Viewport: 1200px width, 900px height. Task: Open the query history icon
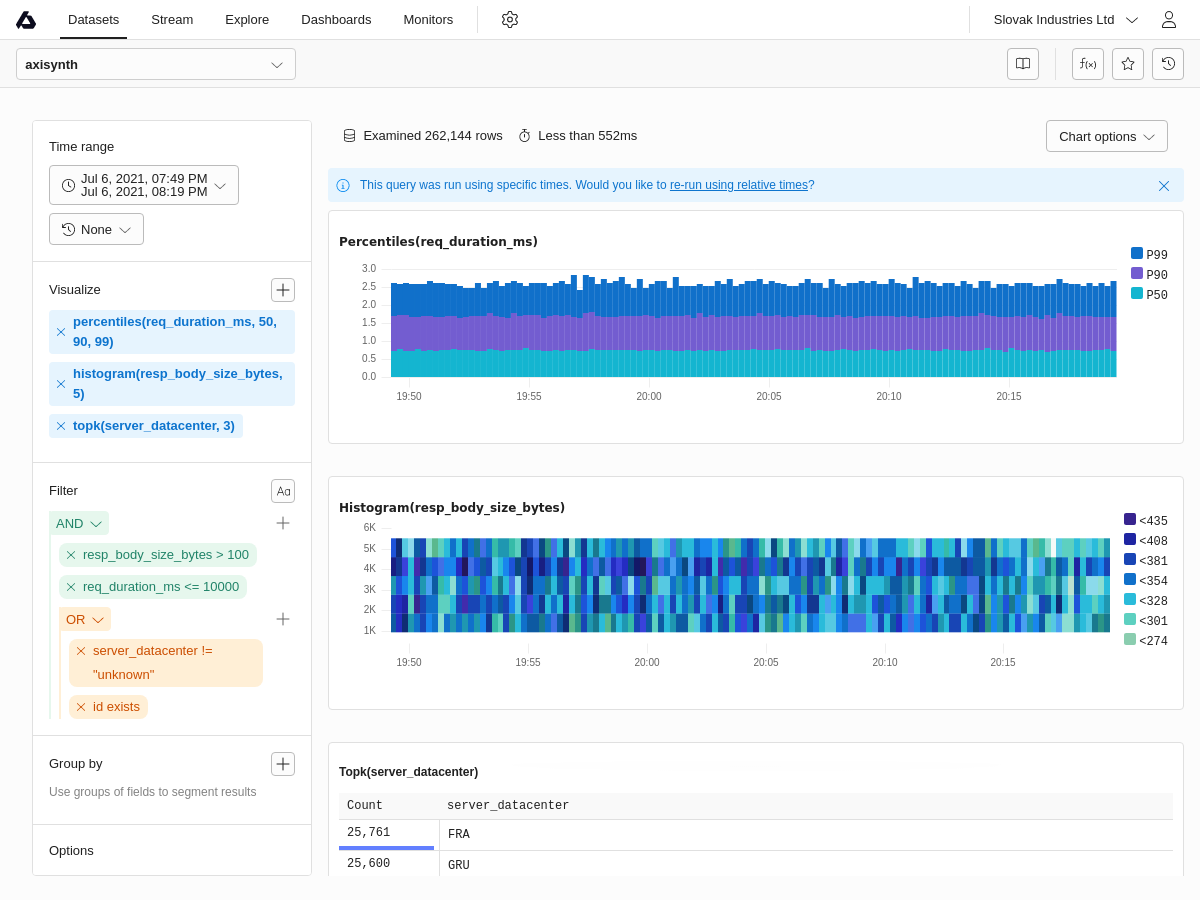click(1168, 64)
